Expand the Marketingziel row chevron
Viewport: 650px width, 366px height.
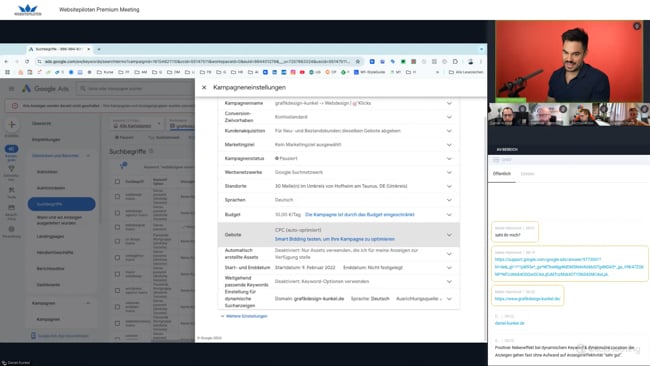point(449,145)
